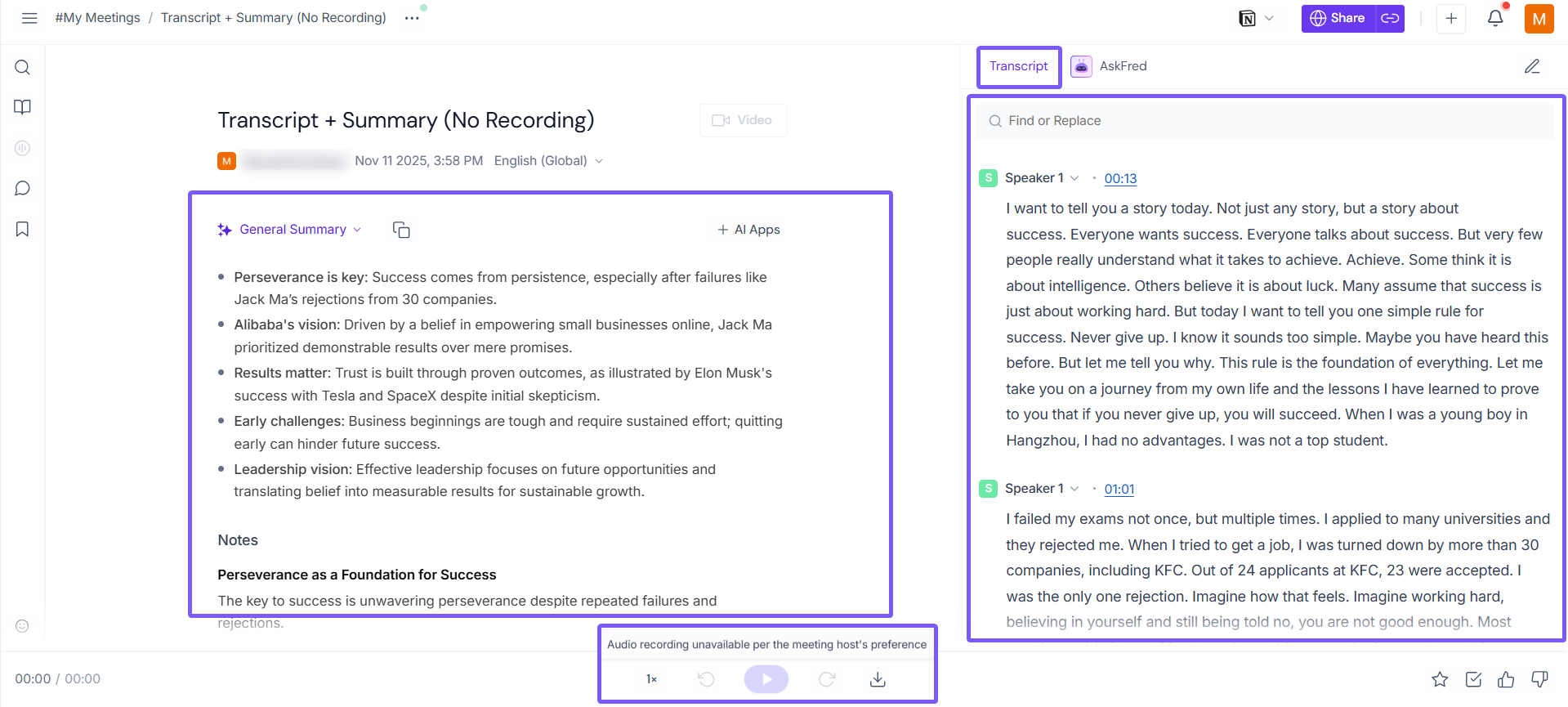Image resolution: width=1568 pixels, height=707 pixels.
Task: Open the hamburger navigation menu
Action: (29, 18)
